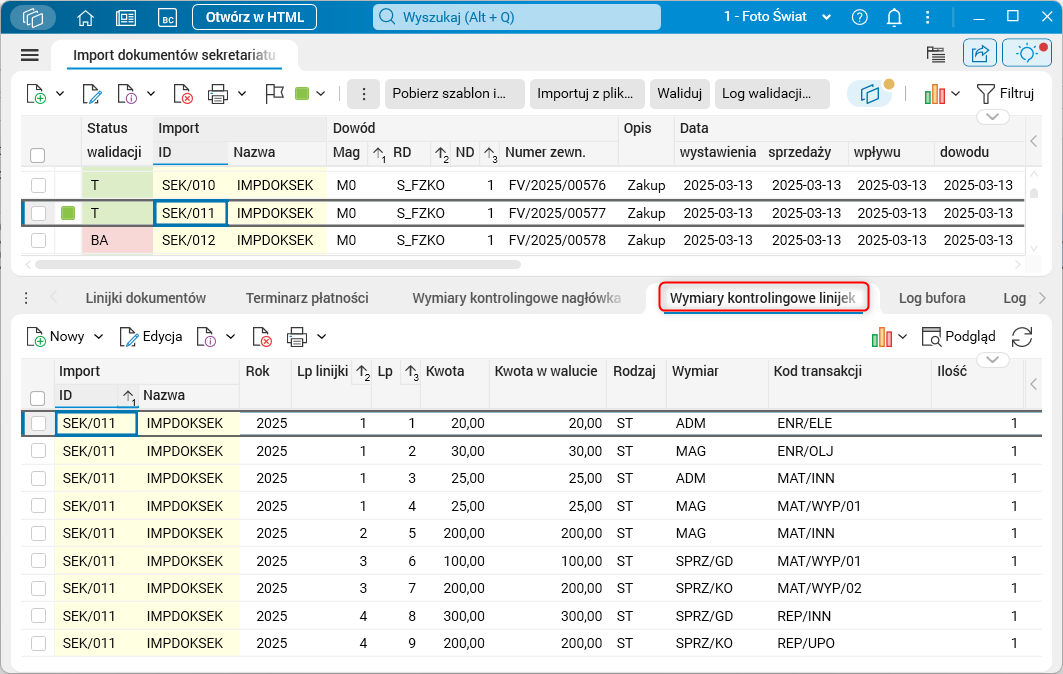Click the Otwórz w HTML button
The image size is (1063, 674).
coord(254,17)
